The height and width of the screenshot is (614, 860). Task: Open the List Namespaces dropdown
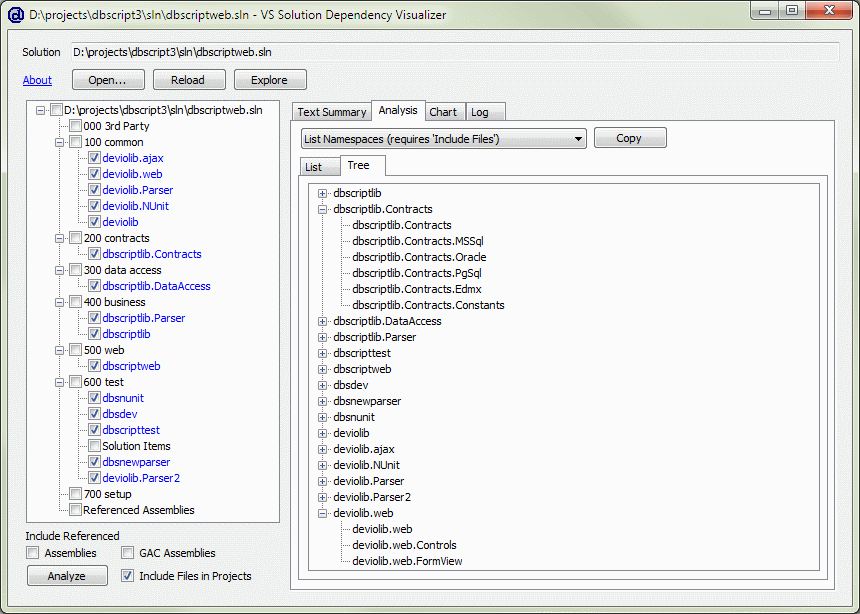444,139
